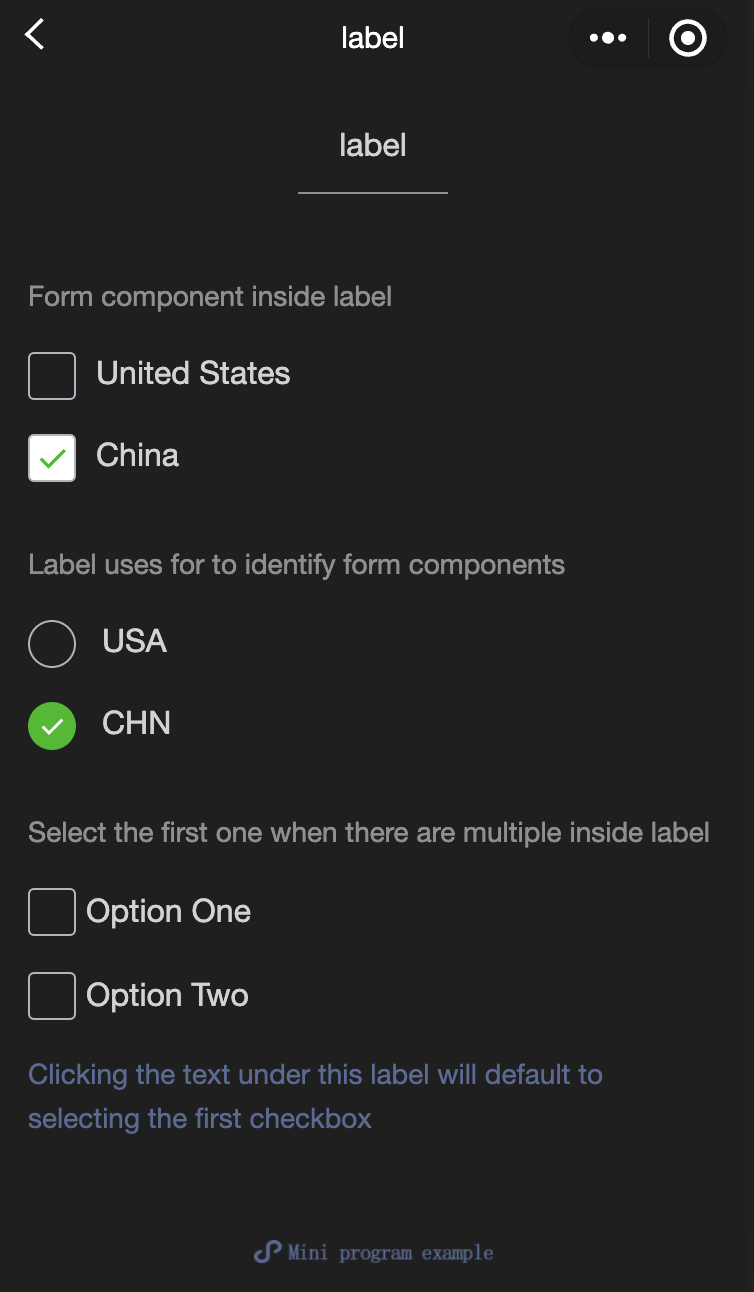The height and width of the screenshot is (1292, 754).
Task: Click the selected CHN radio button
Action: pyautogui.click(x=52, y=726)
